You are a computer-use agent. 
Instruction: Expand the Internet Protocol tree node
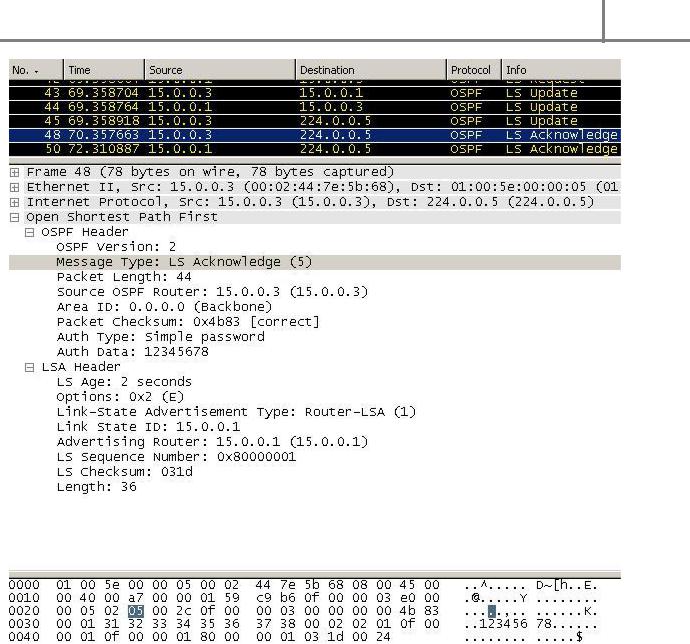14,202
